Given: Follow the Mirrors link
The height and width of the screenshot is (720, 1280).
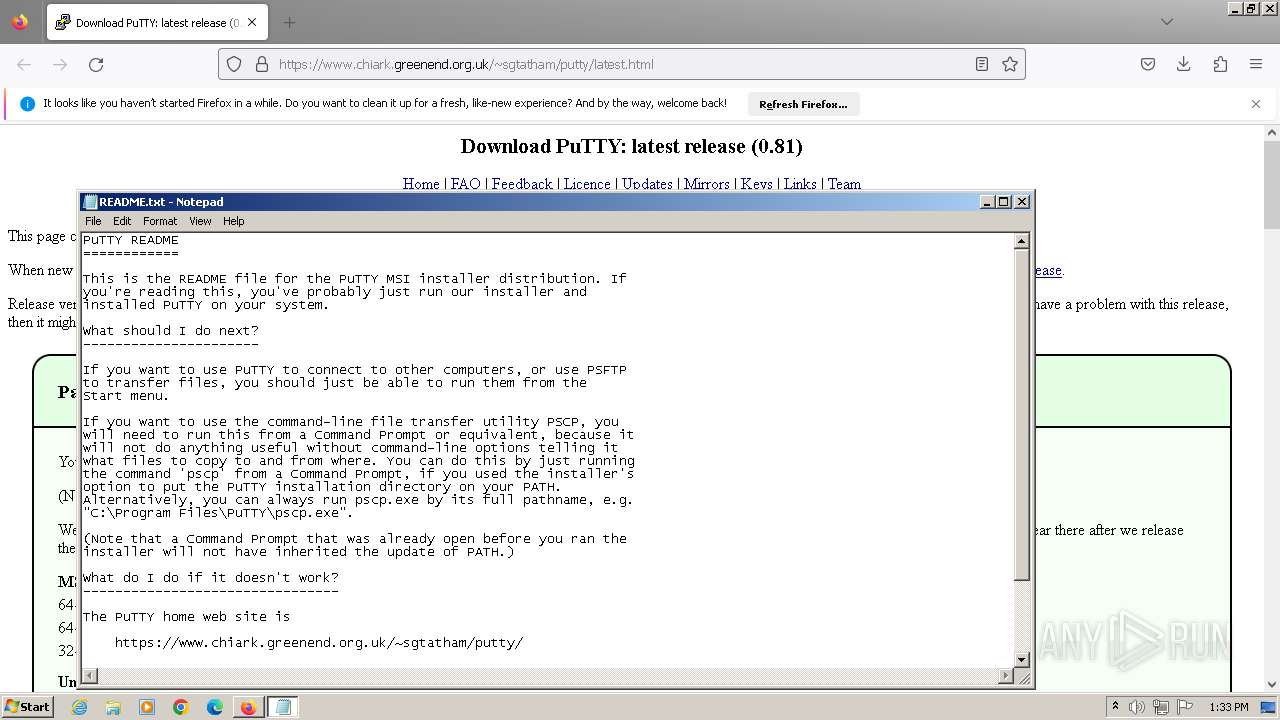Looking at the screenshot, I should click(x=707, y=184).
